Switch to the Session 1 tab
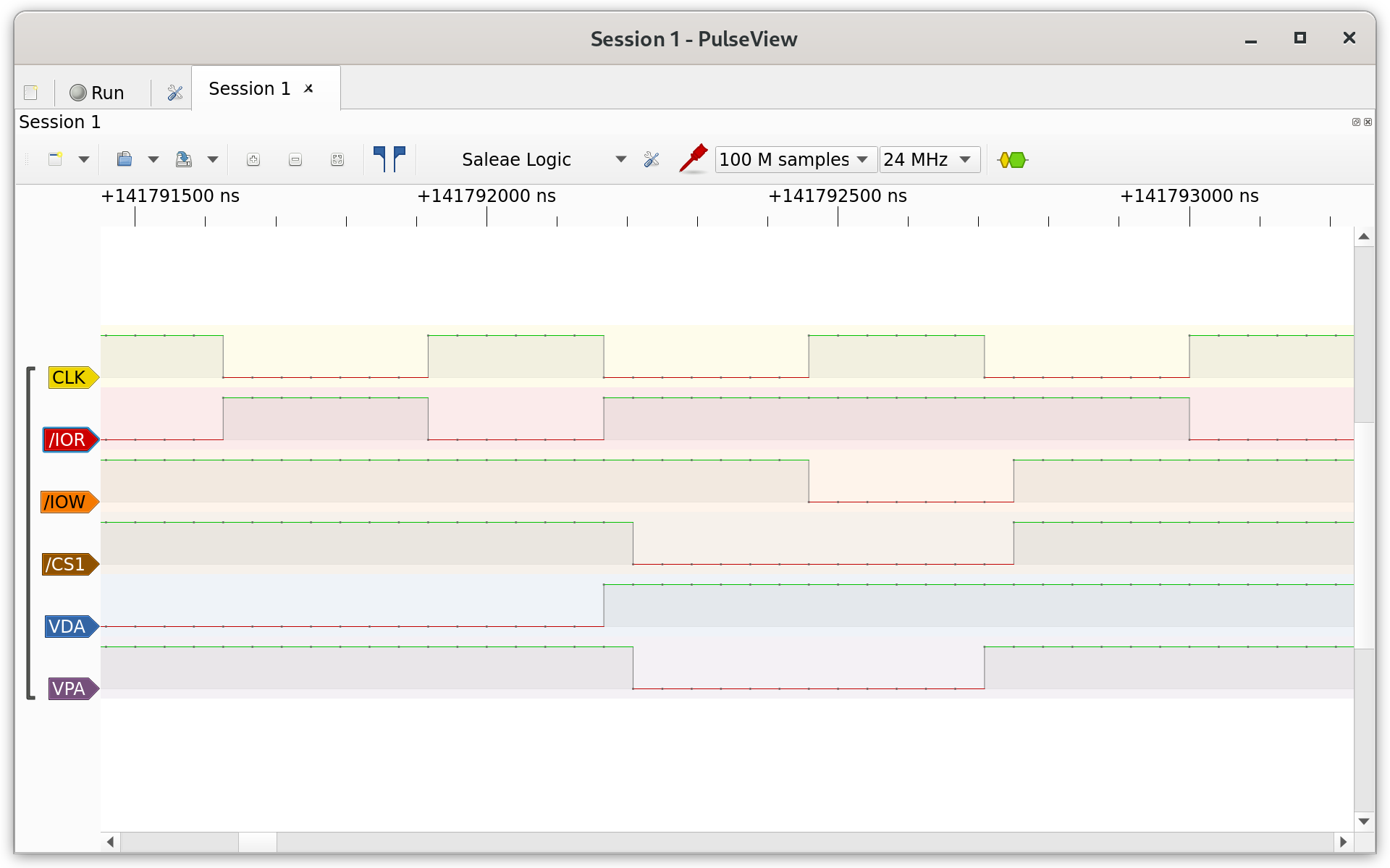 click(249, 88)
